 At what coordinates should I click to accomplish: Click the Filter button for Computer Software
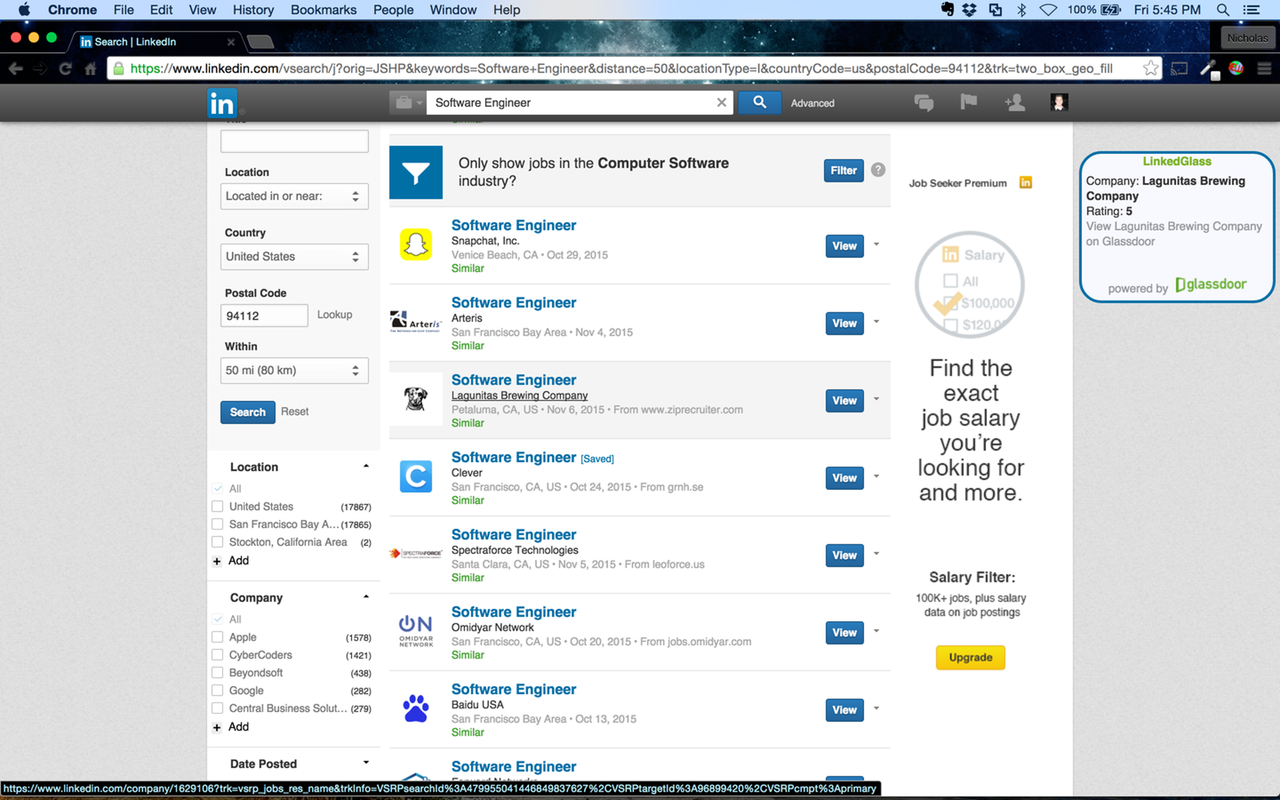[844, 170]
